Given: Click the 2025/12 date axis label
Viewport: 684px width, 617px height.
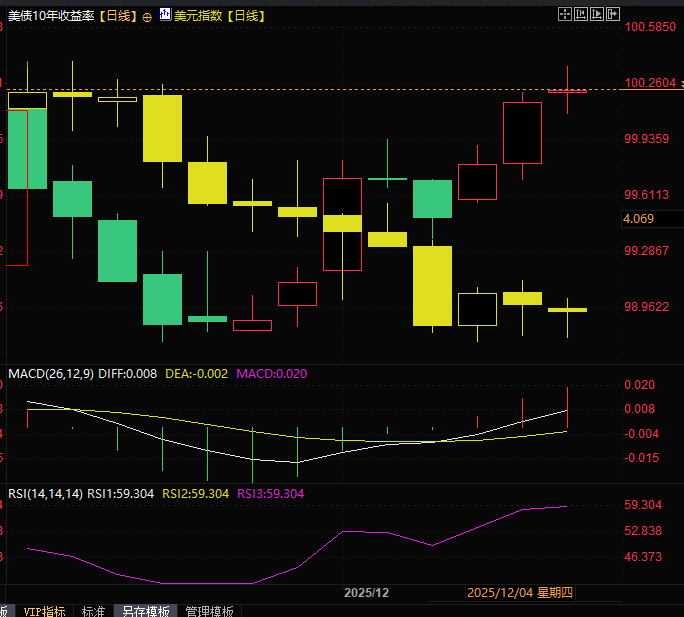Looking at the screenshot, I should click(366, 593).
